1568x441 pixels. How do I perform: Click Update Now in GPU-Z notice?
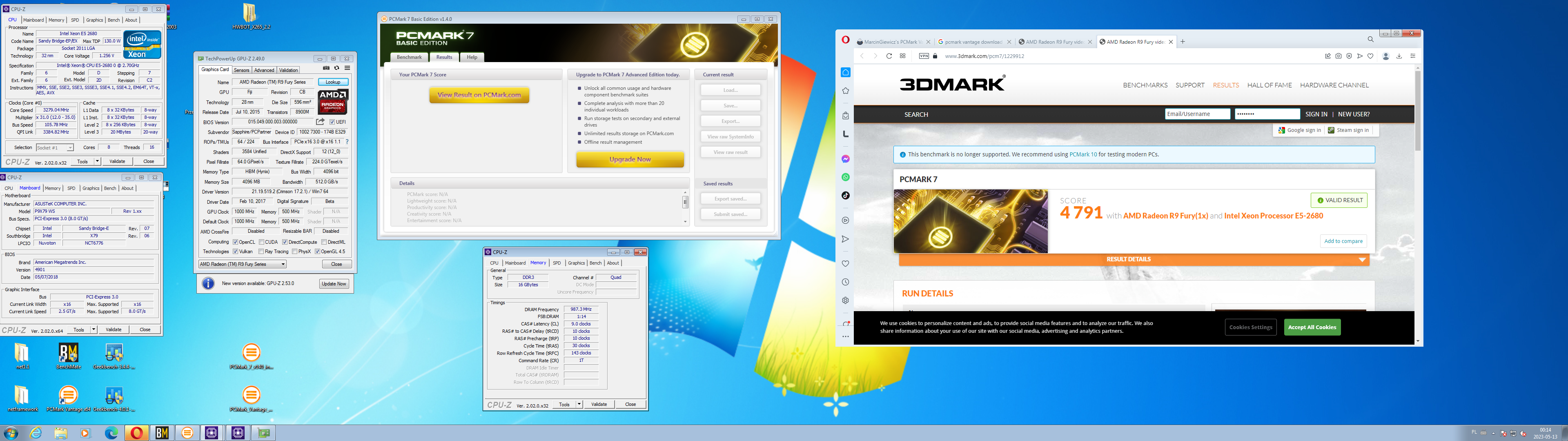click(334, 284)
